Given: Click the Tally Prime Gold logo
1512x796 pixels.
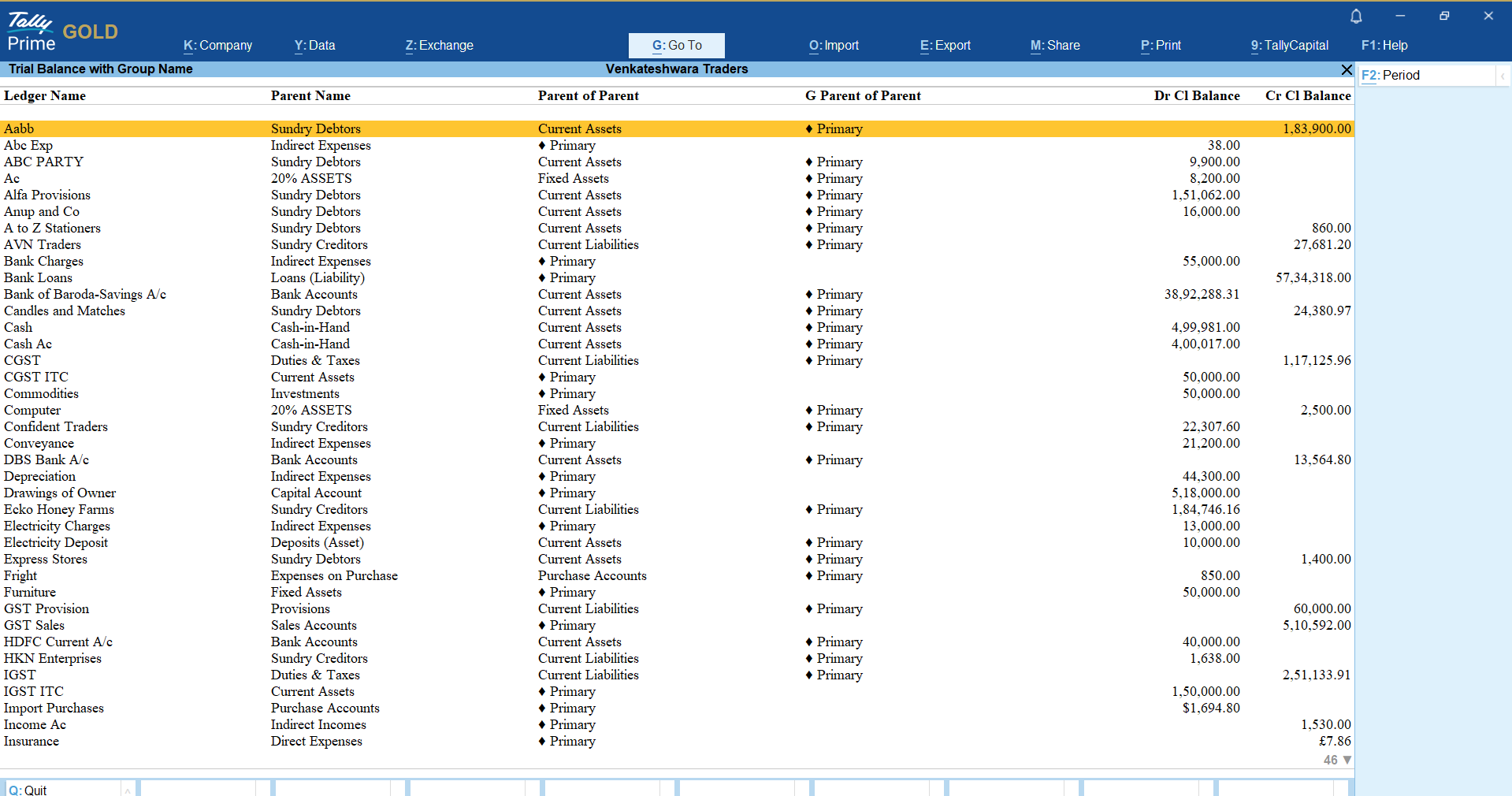Looking at the screenshot, I should click(x=62, y=32).
